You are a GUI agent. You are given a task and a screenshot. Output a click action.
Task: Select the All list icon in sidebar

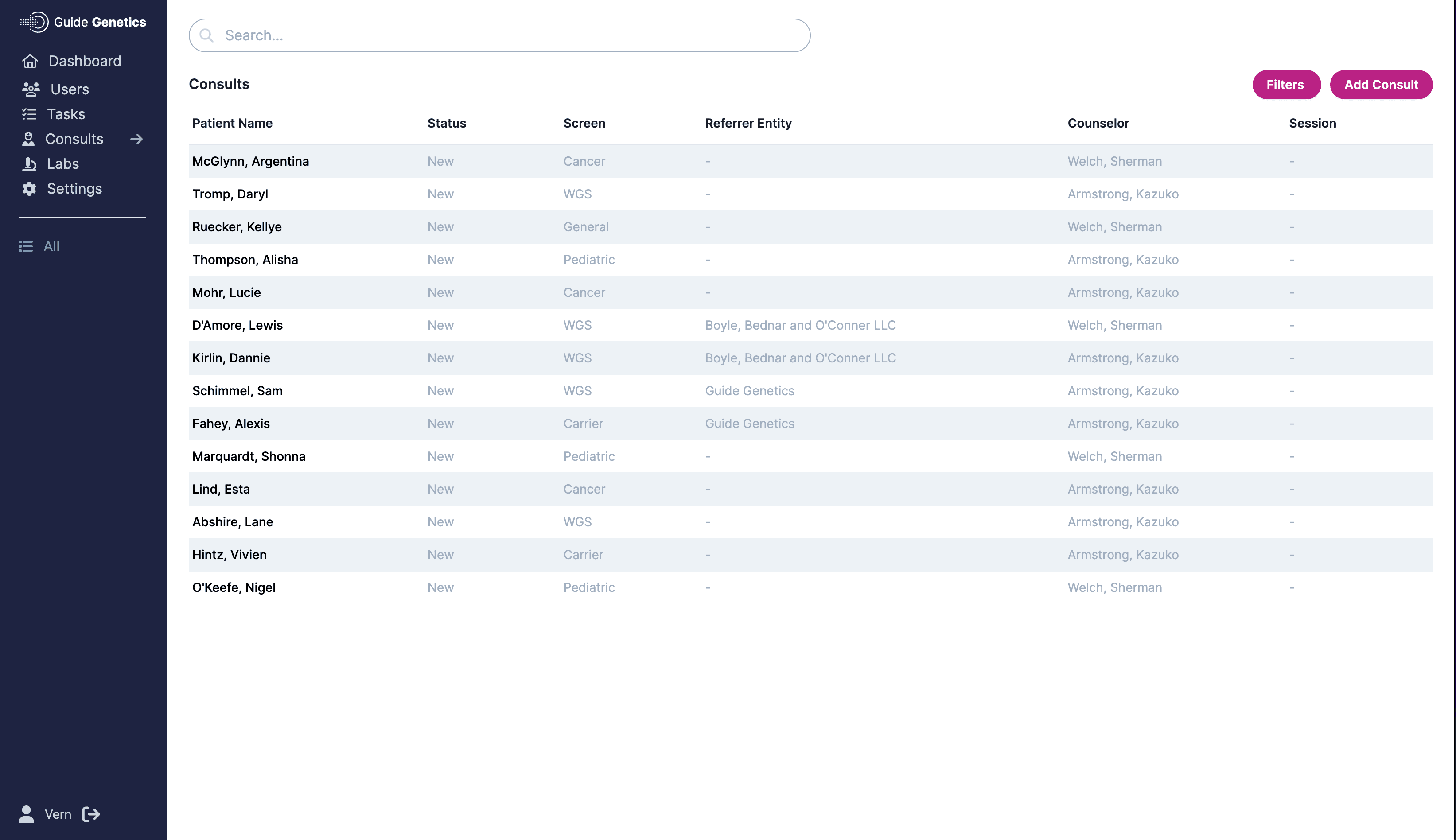[x=27, y=246]
